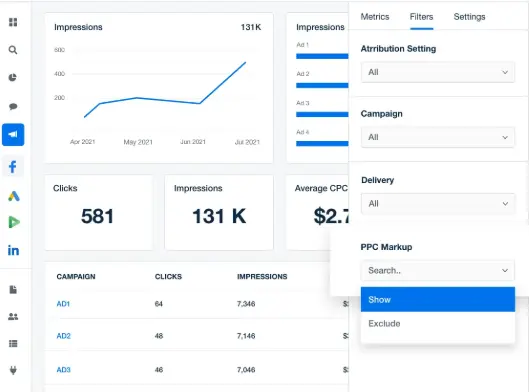The width and height of the screenshot is (529, 392).
Task: Open the dashboard grid icon in sidebar
Action: (x=13, y=22)
